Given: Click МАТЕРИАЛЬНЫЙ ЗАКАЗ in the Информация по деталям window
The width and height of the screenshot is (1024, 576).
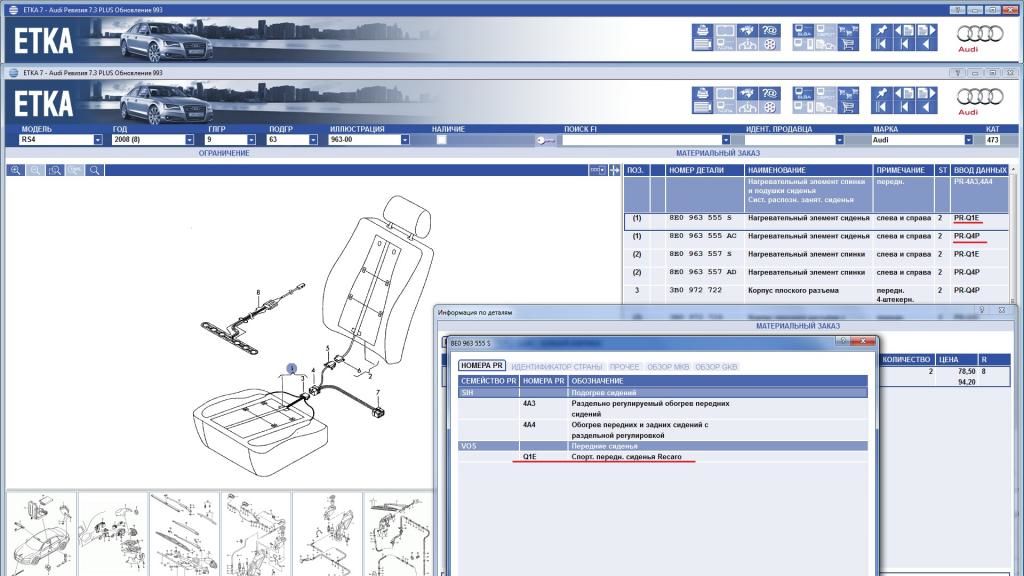Looking at the screenshot, I should tap(798, 326).
